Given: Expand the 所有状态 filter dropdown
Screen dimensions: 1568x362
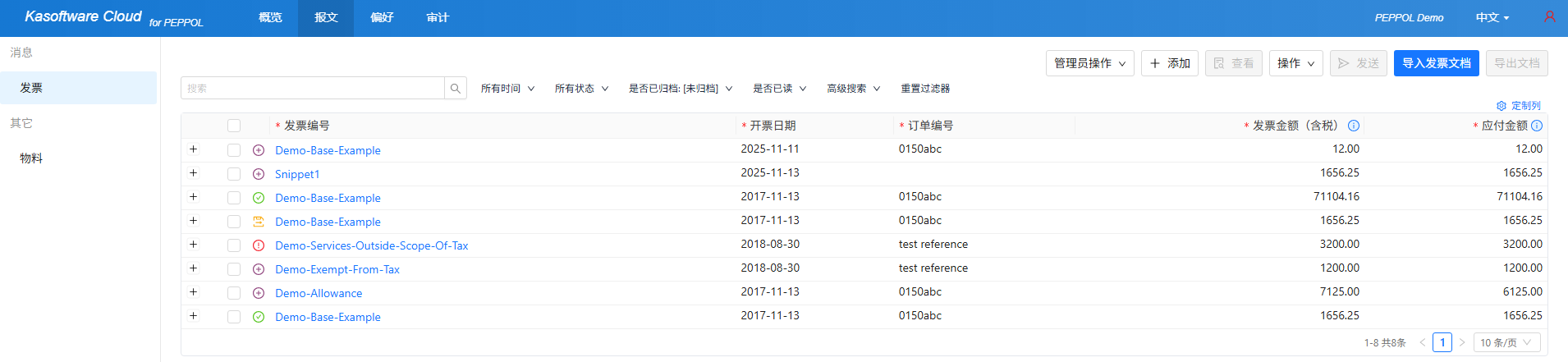Looking at the screenshot, I should point(581,89).
